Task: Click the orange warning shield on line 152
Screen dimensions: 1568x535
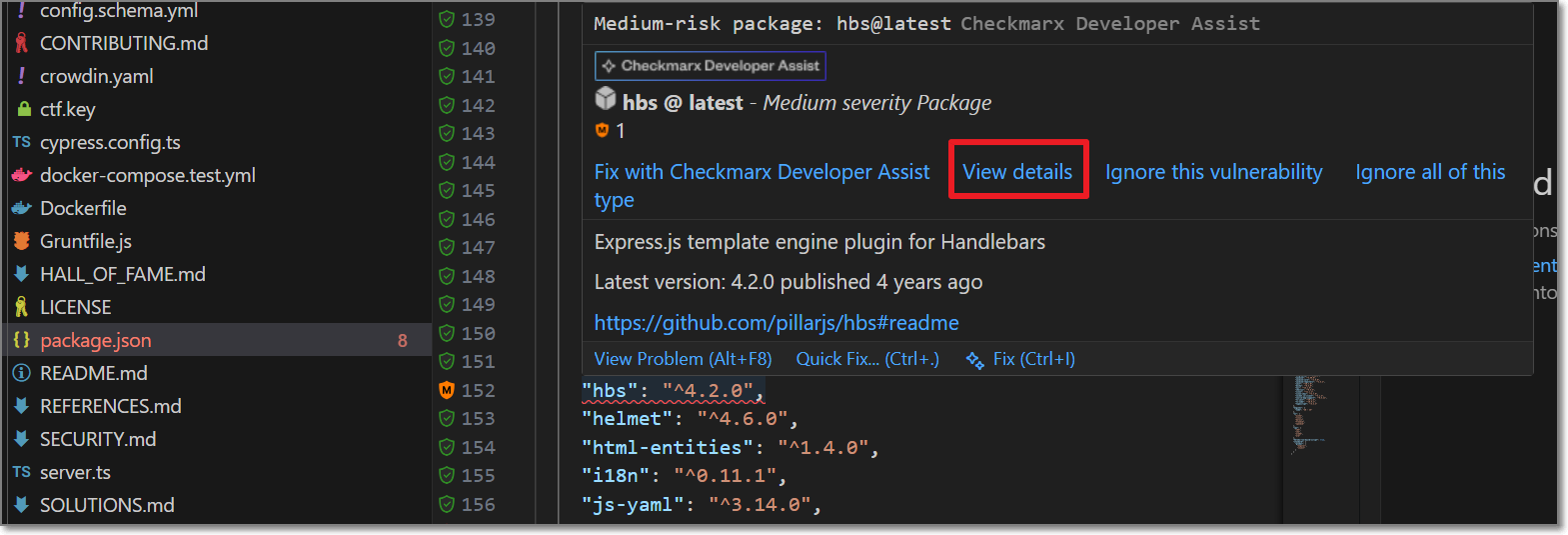Action: click(x=447, y=390)
